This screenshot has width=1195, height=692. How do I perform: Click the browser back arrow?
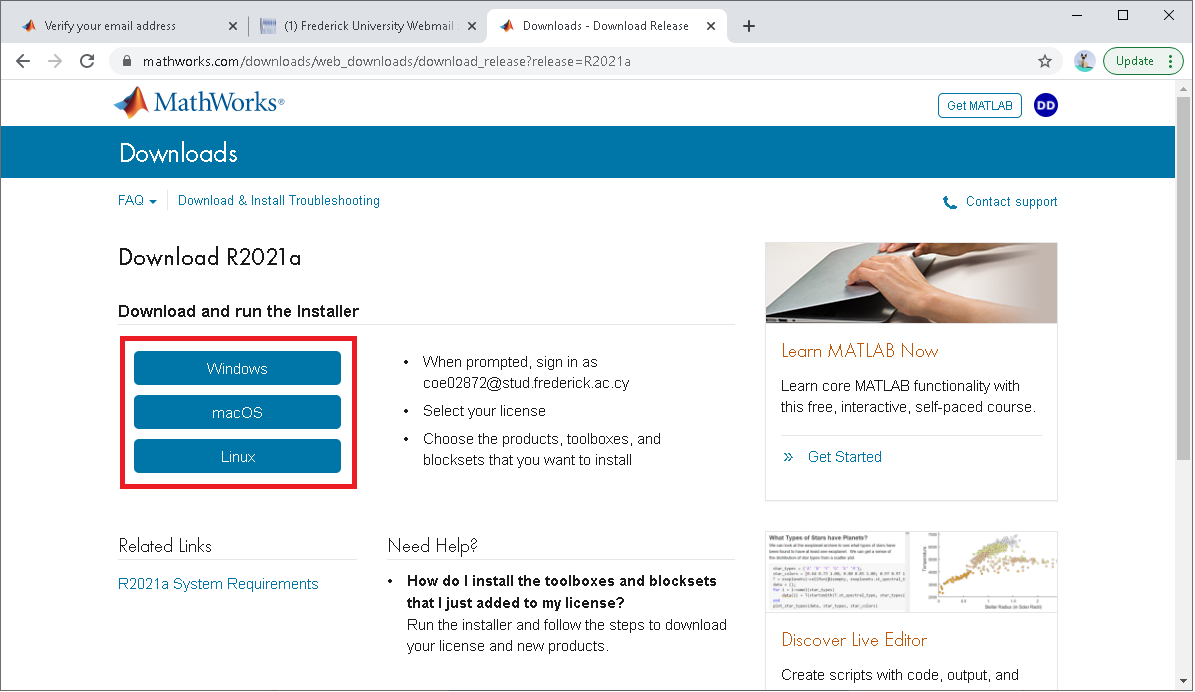point(23,61)
